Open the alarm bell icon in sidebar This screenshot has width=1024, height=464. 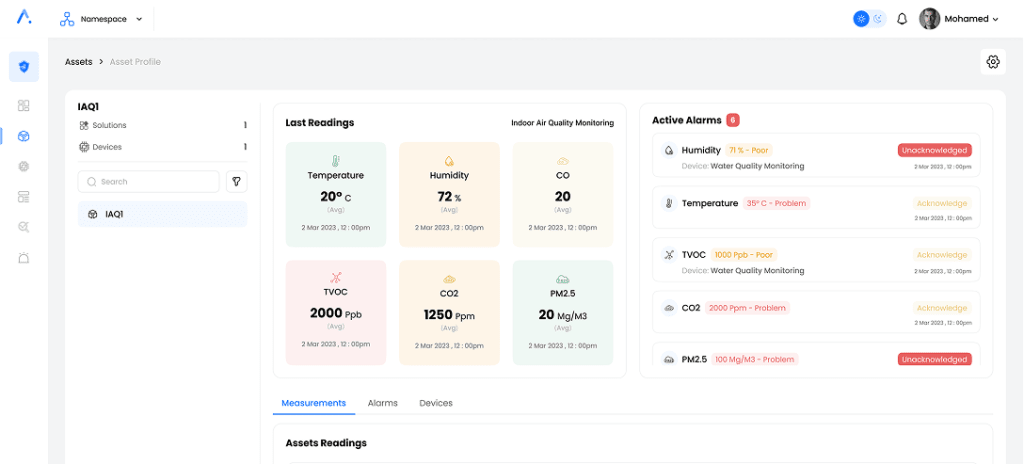[x=24, y=258]
